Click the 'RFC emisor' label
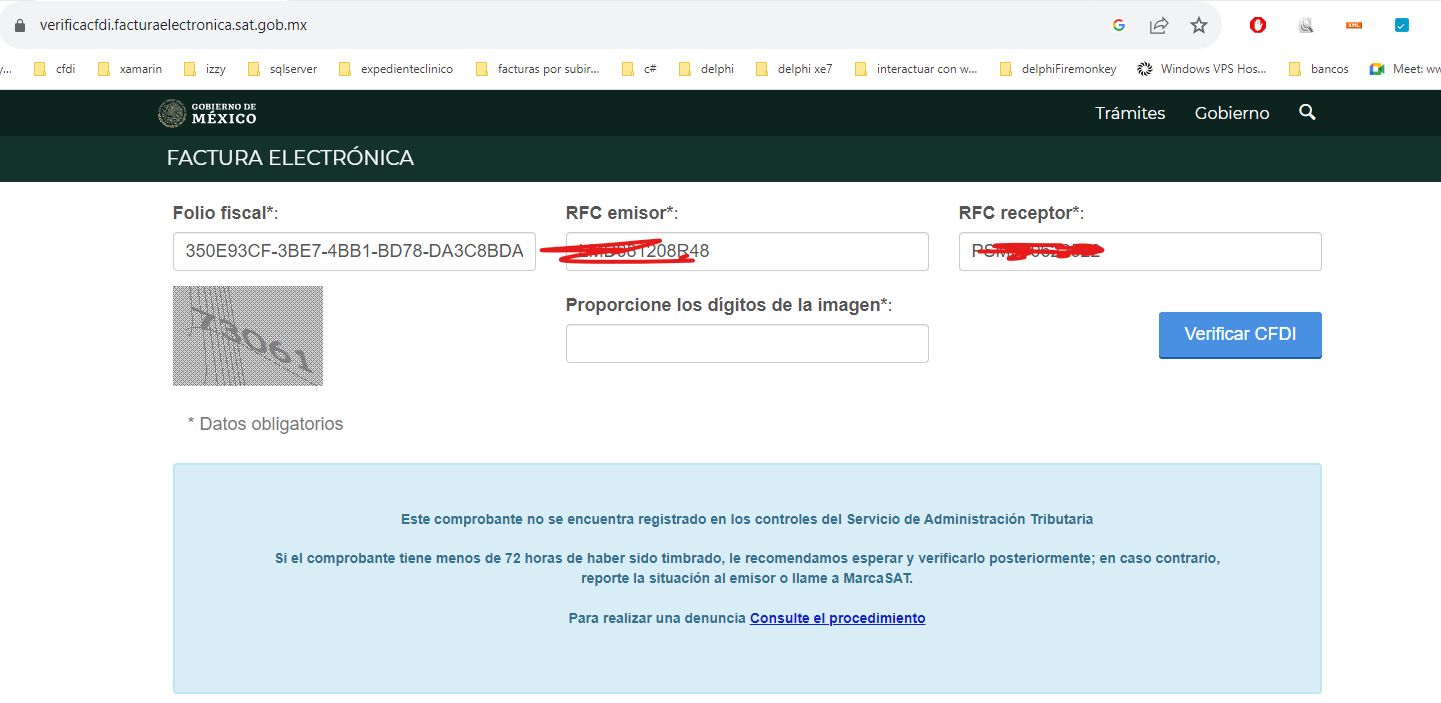Screen dimensions: 1441x703 [x=622, y=213]
